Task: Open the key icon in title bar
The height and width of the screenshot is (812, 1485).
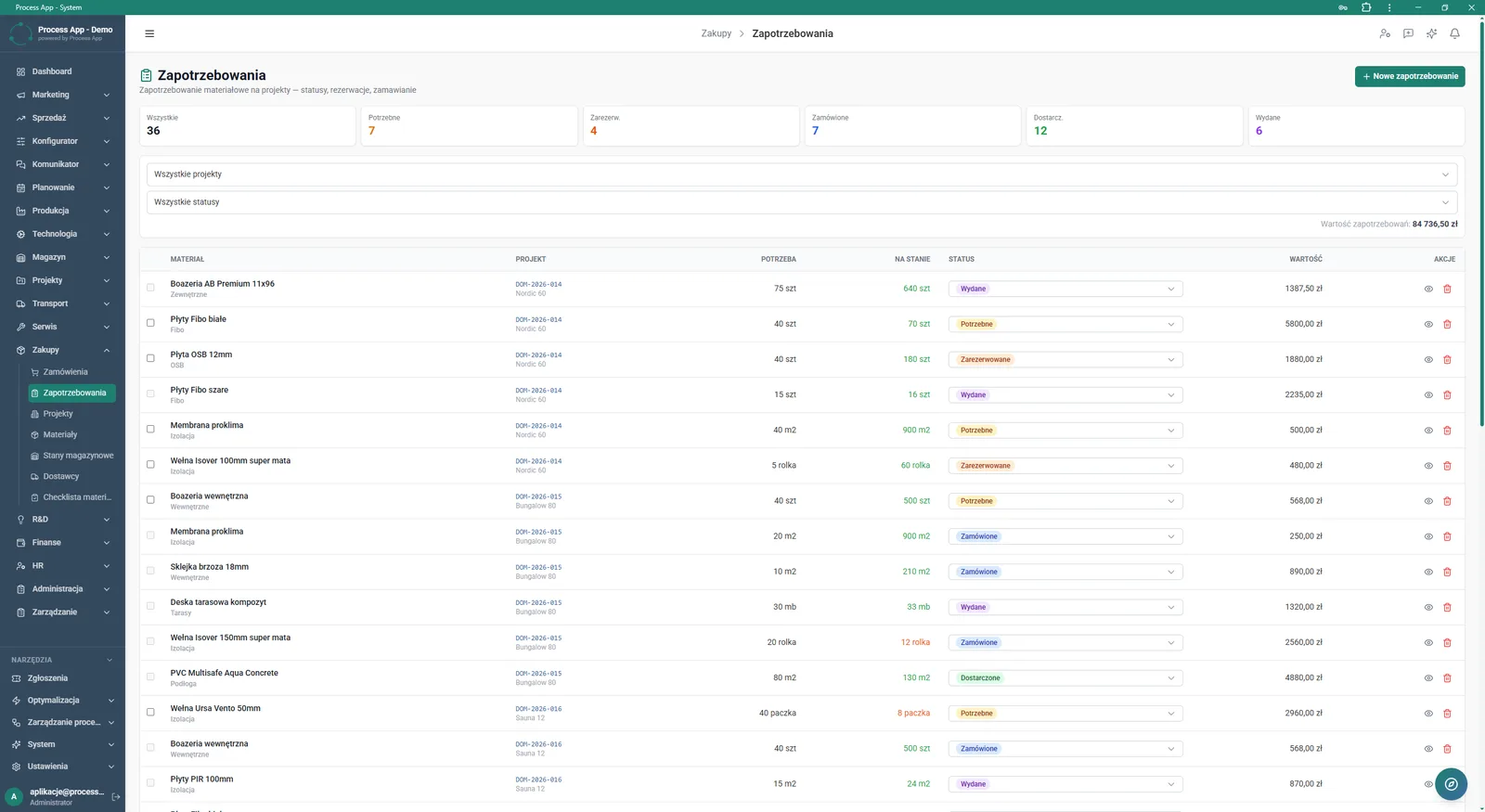Action: [1343, 7]
